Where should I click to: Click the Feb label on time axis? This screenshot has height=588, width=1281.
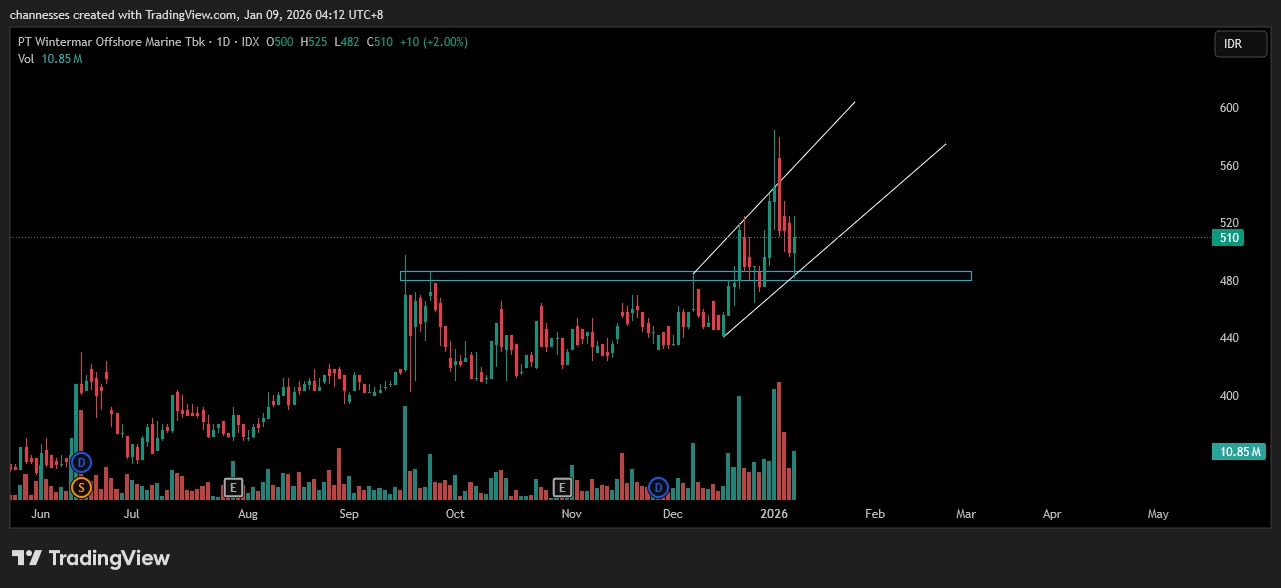(x=874, y=514)
